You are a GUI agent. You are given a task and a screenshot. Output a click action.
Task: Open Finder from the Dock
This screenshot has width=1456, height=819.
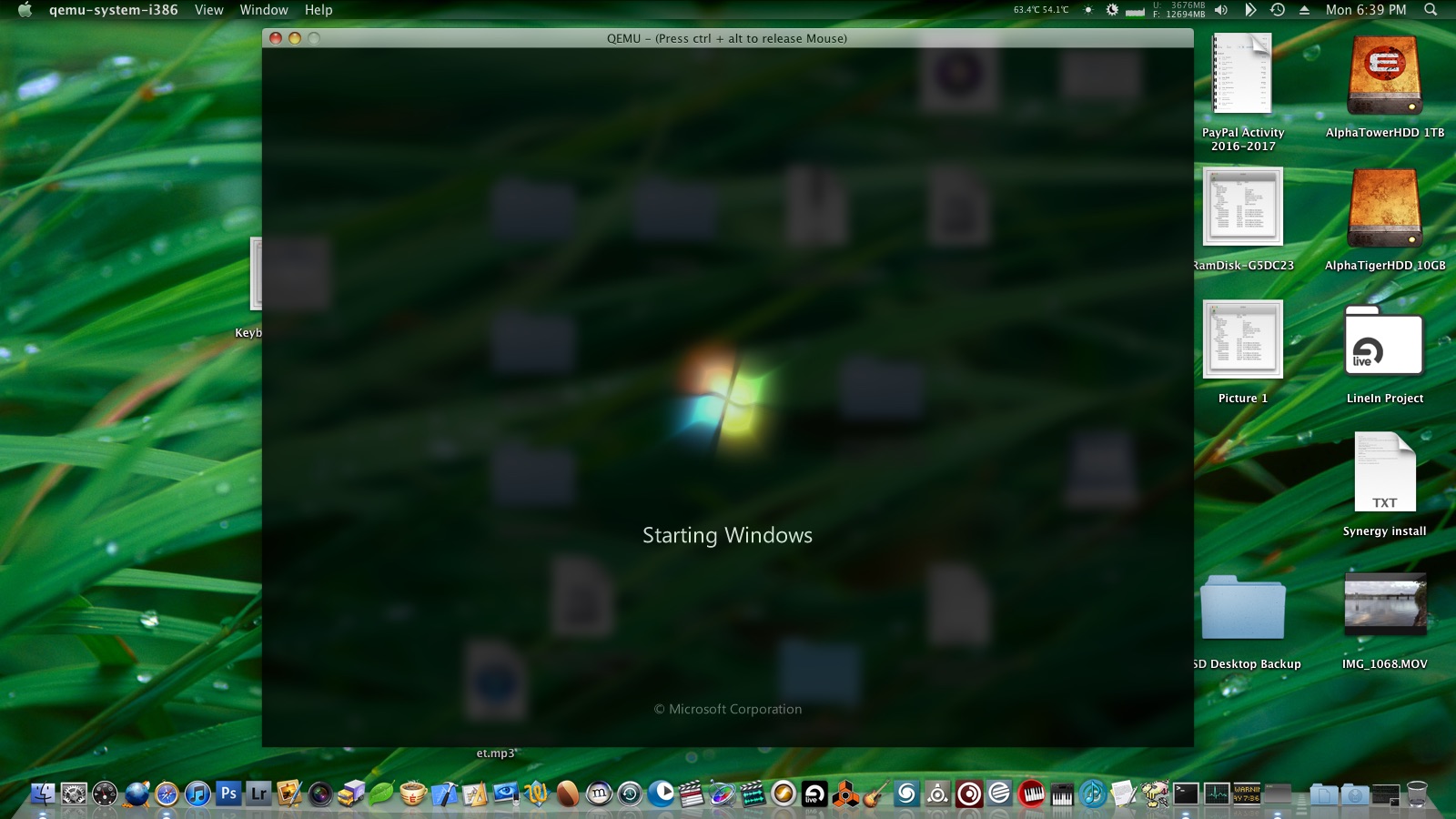(43, 794)
